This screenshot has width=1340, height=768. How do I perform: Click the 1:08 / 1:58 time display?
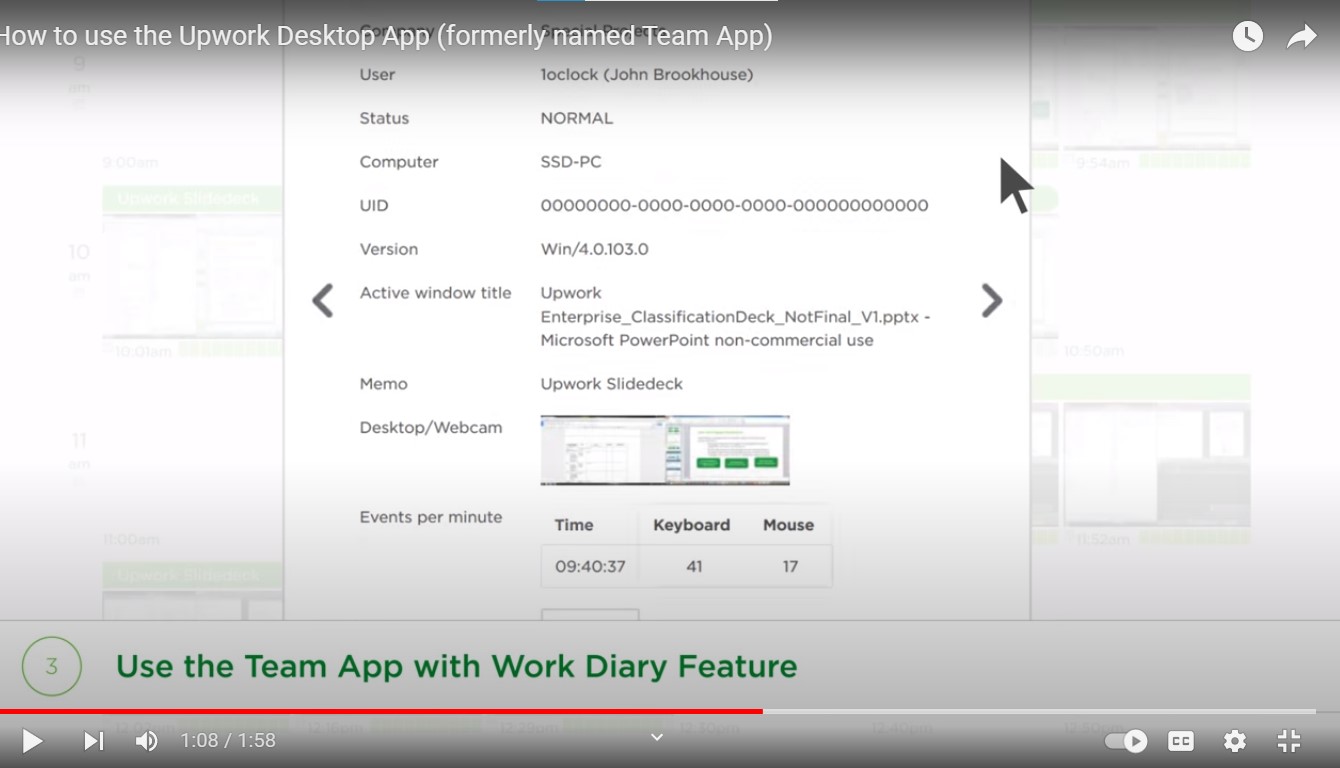pyautogui.click(x=228, y=741)
